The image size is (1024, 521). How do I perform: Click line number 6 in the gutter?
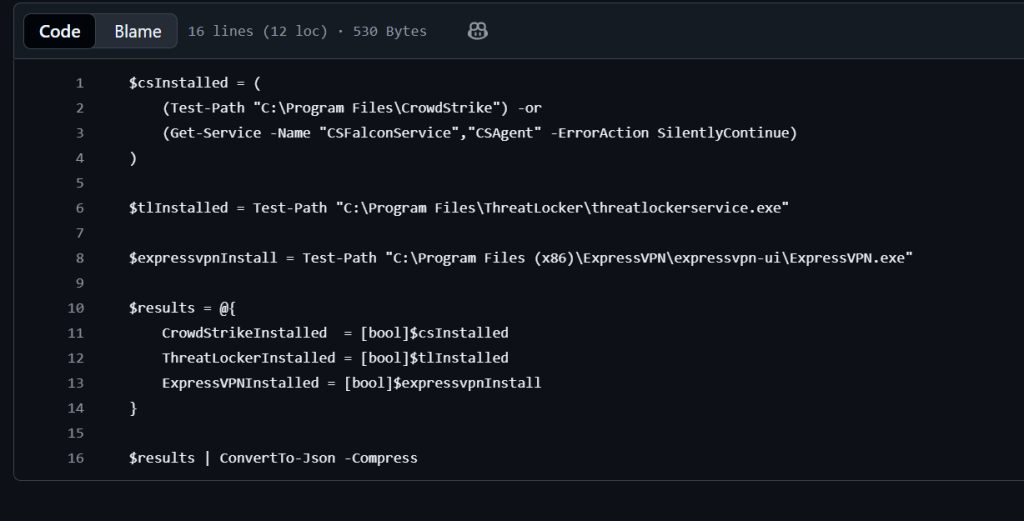[79, 208]
